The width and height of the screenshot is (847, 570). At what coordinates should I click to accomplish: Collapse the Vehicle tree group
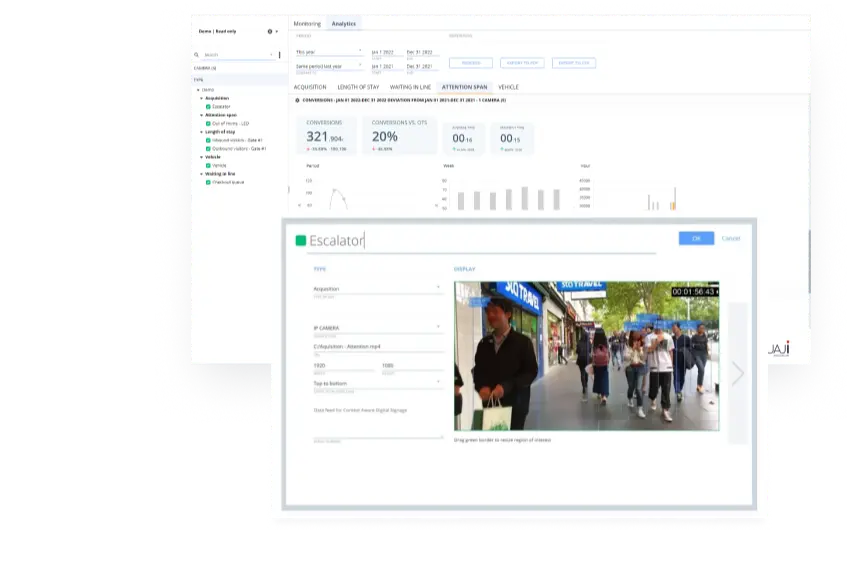pyautogui.click(x=202, y=157)
